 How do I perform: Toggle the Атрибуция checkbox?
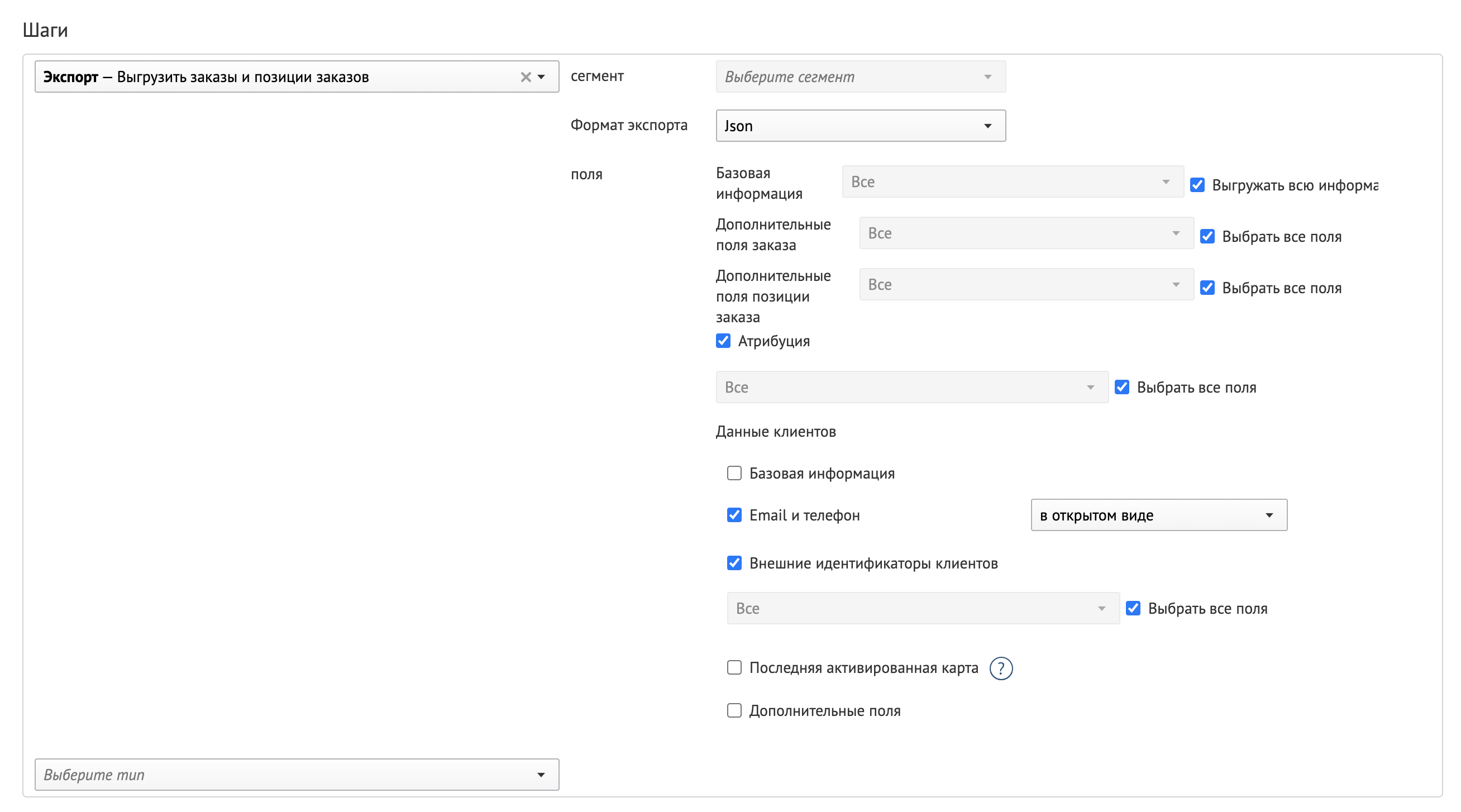[723, 341]
